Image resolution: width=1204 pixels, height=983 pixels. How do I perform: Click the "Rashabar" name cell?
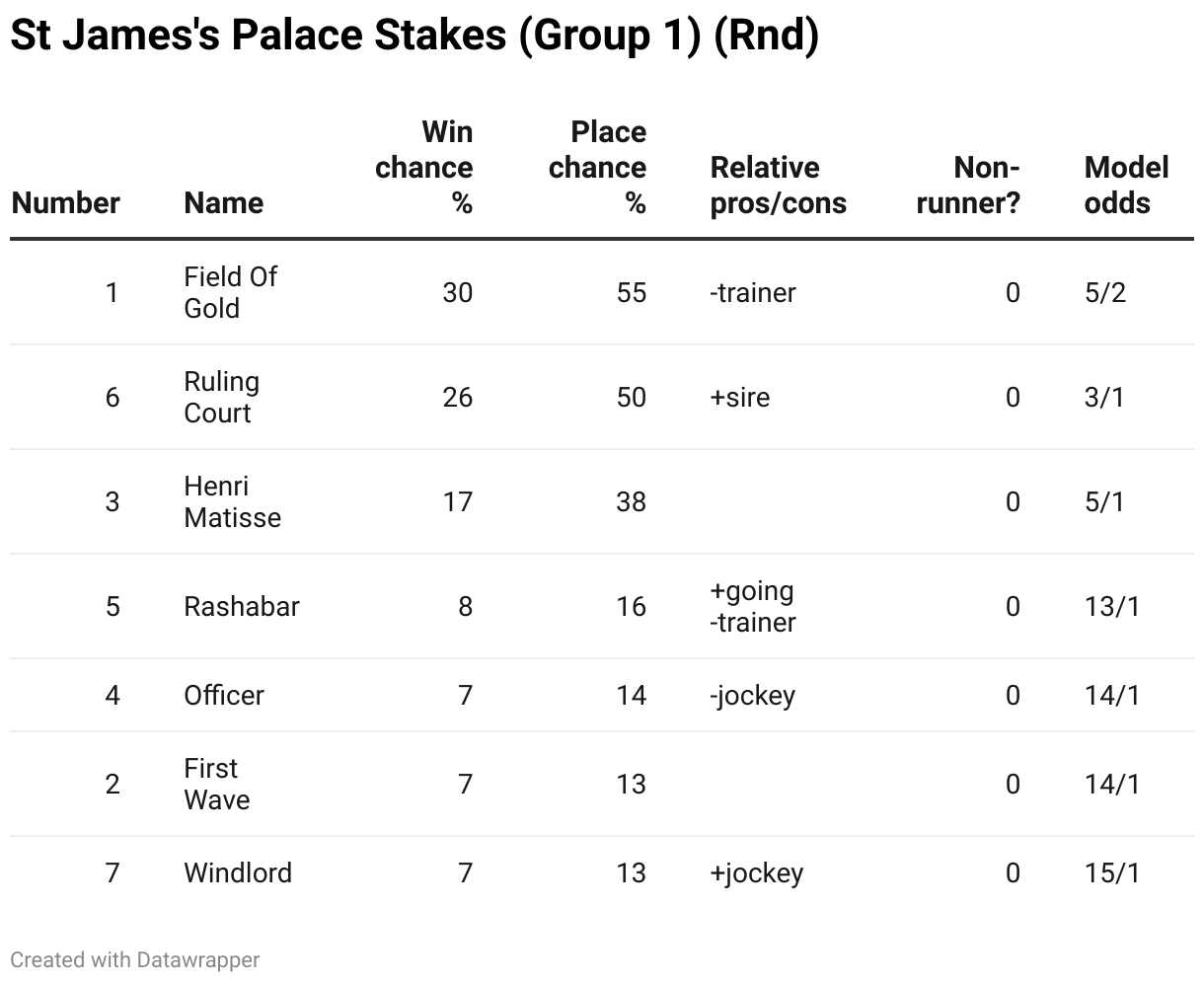pos(241,606)
